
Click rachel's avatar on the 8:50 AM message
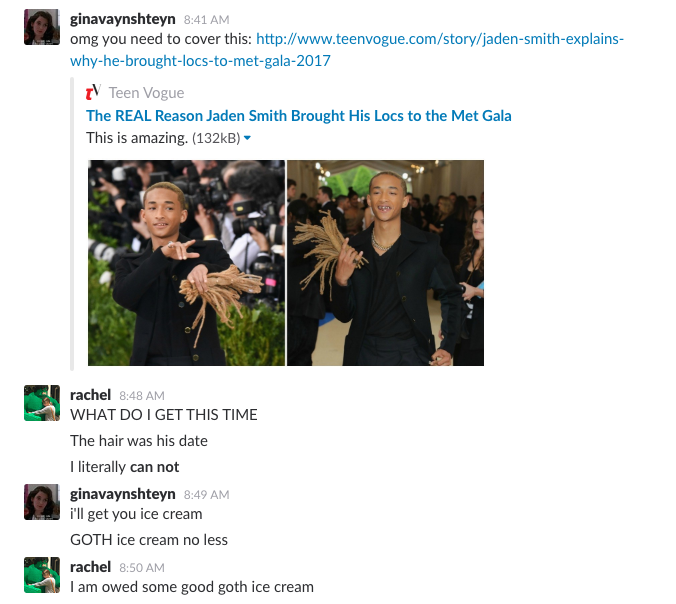click(x=42, y=575)
